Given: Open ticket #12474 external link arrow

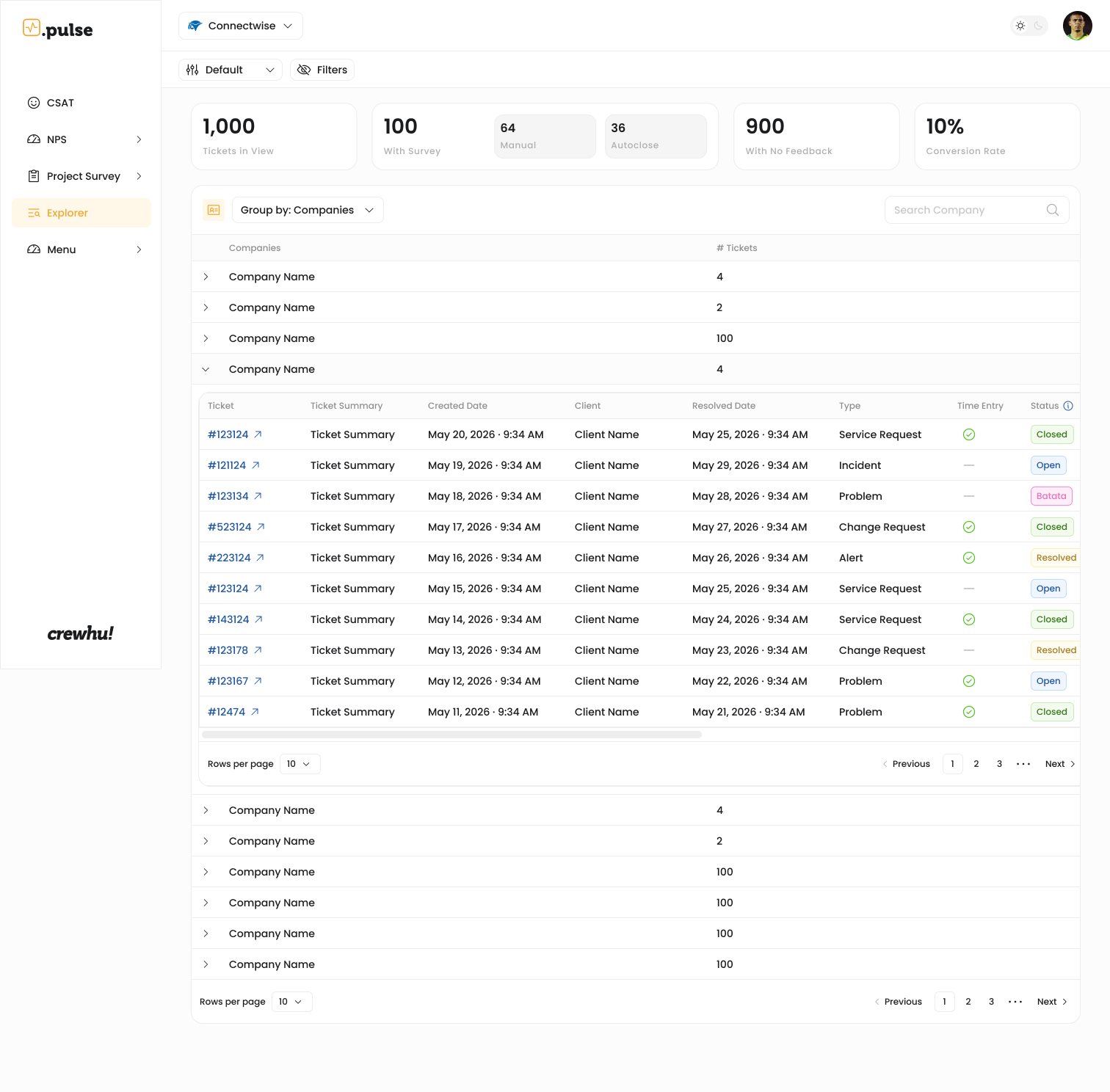Looking at the screenshot, I should coord(255,712).
